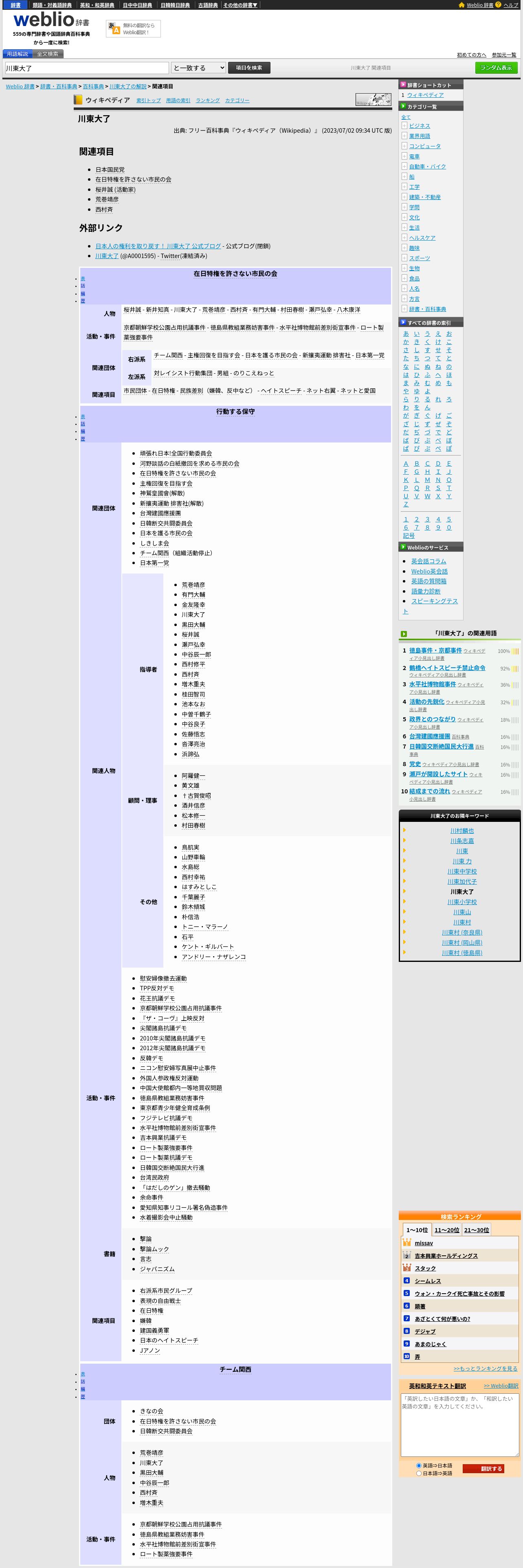Image resolution: width=523 pixels, height=1568 pixels.
Task: Click the help question-mark icon
Action: (498, 5)
